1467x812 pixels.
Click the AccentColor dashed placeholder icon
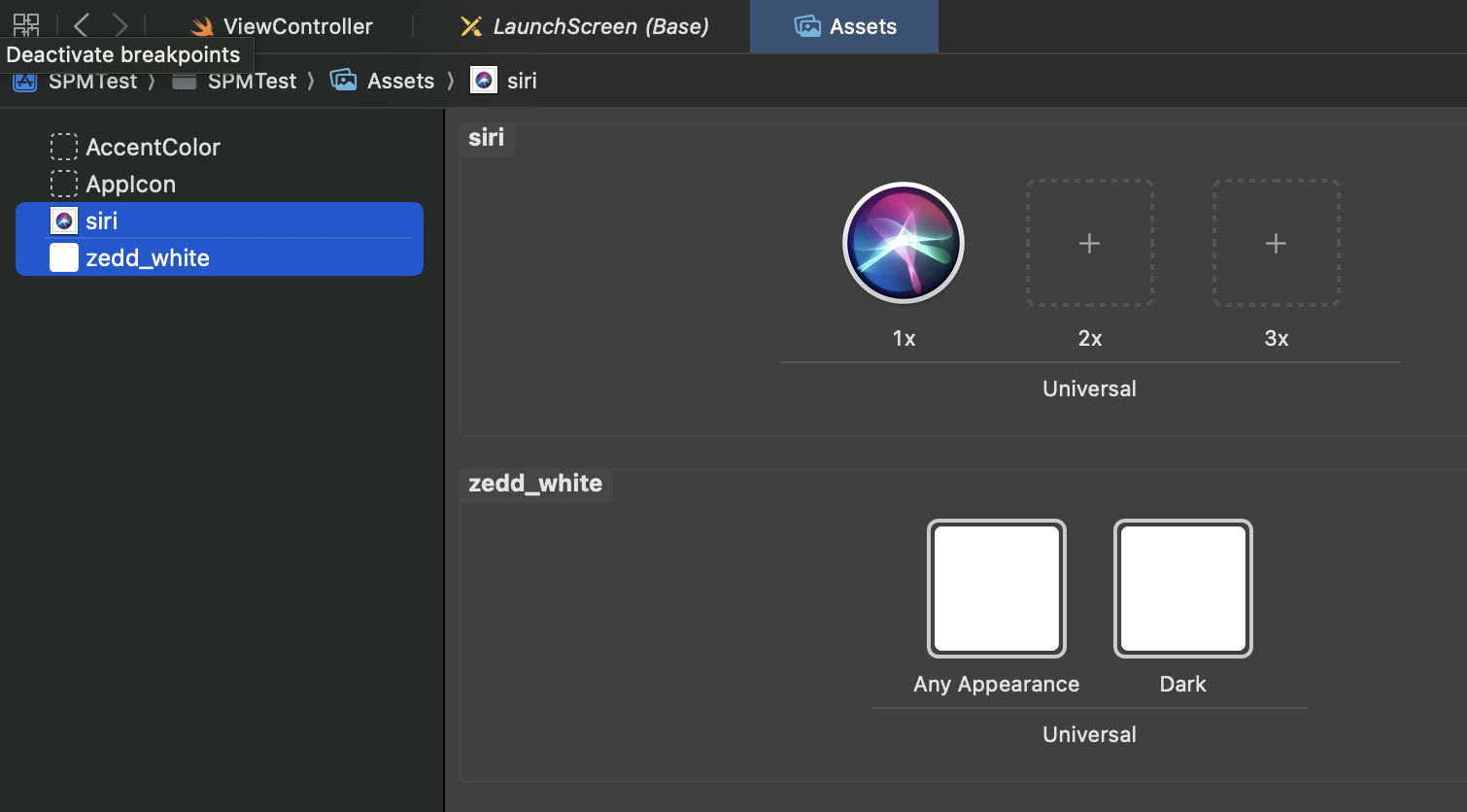click(64, 147)
